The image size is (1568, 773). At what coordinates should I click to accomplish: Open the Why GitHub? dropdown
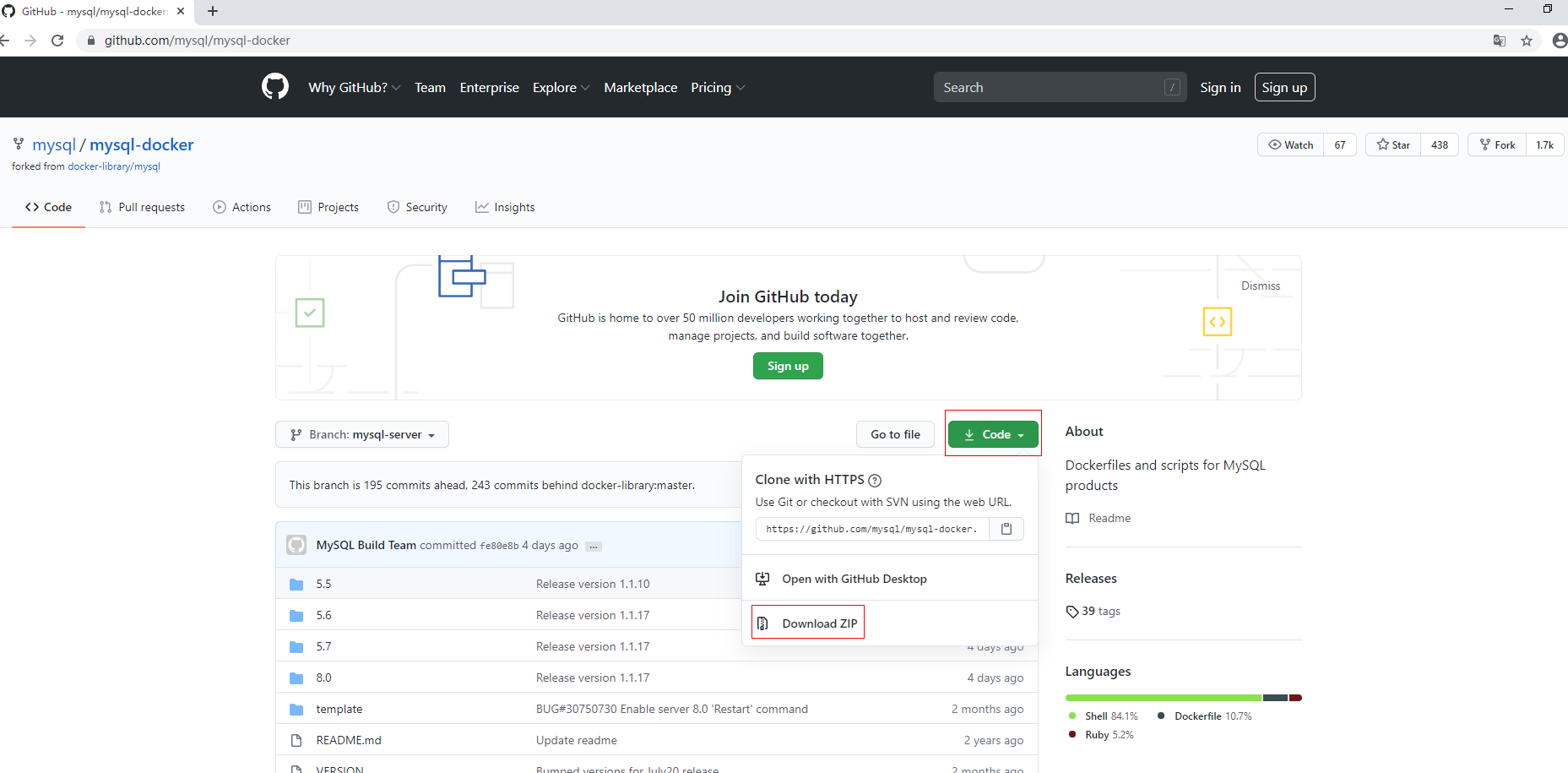[355, 87]
